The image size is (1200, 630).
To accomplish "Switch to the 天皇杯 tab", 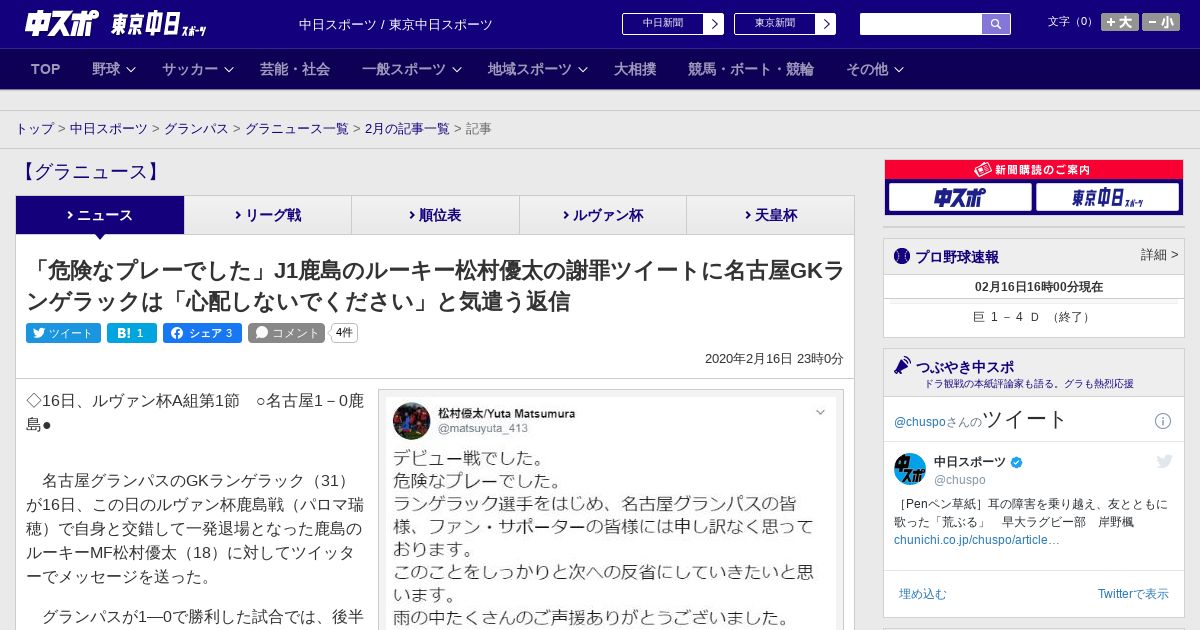I will 770,215.
